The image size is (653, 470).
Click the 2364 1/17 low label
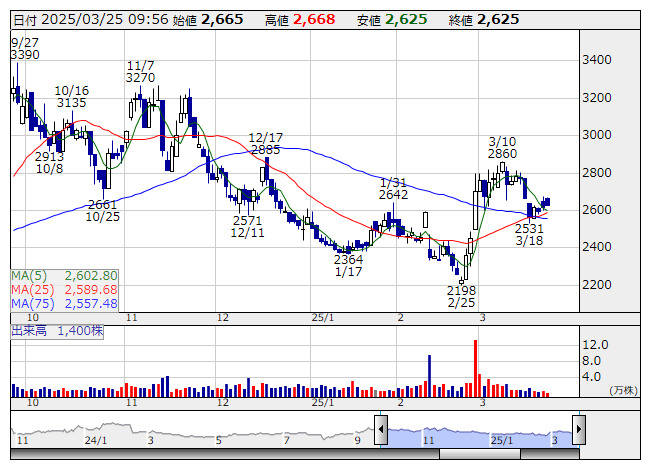tap(349, 266)
